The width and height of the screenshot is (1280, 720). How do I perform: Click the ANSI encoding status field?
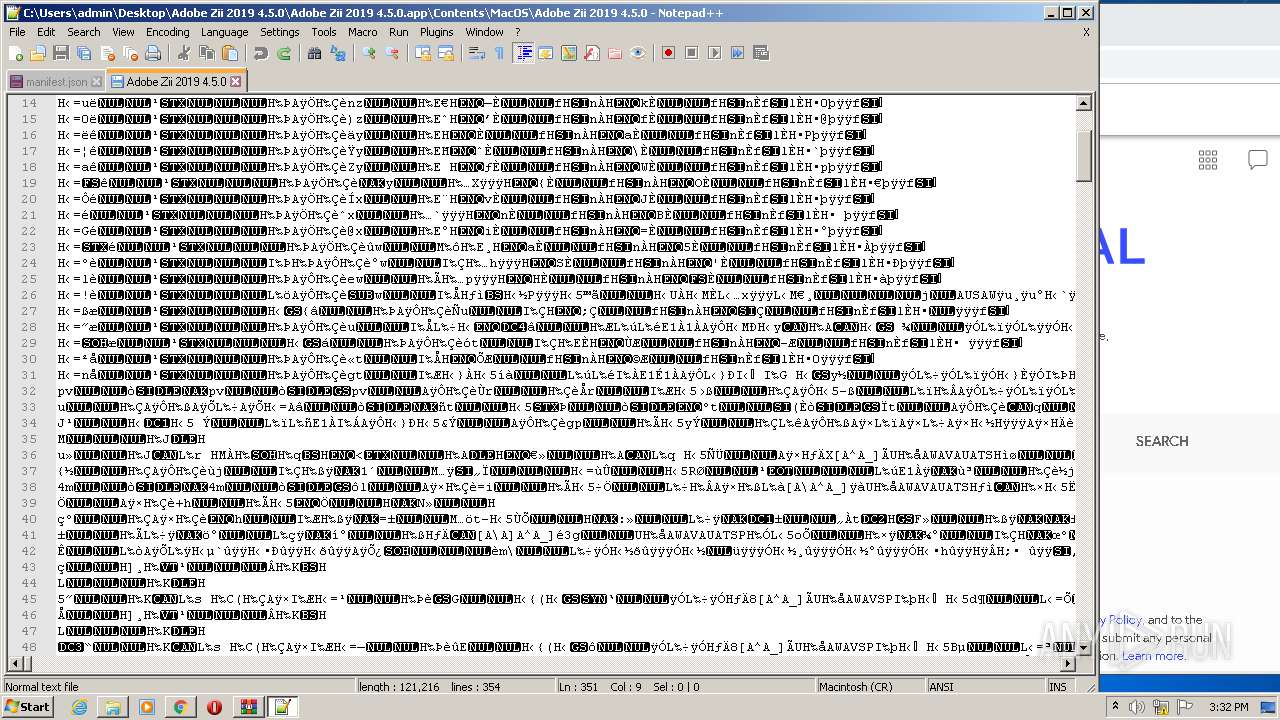985,687
